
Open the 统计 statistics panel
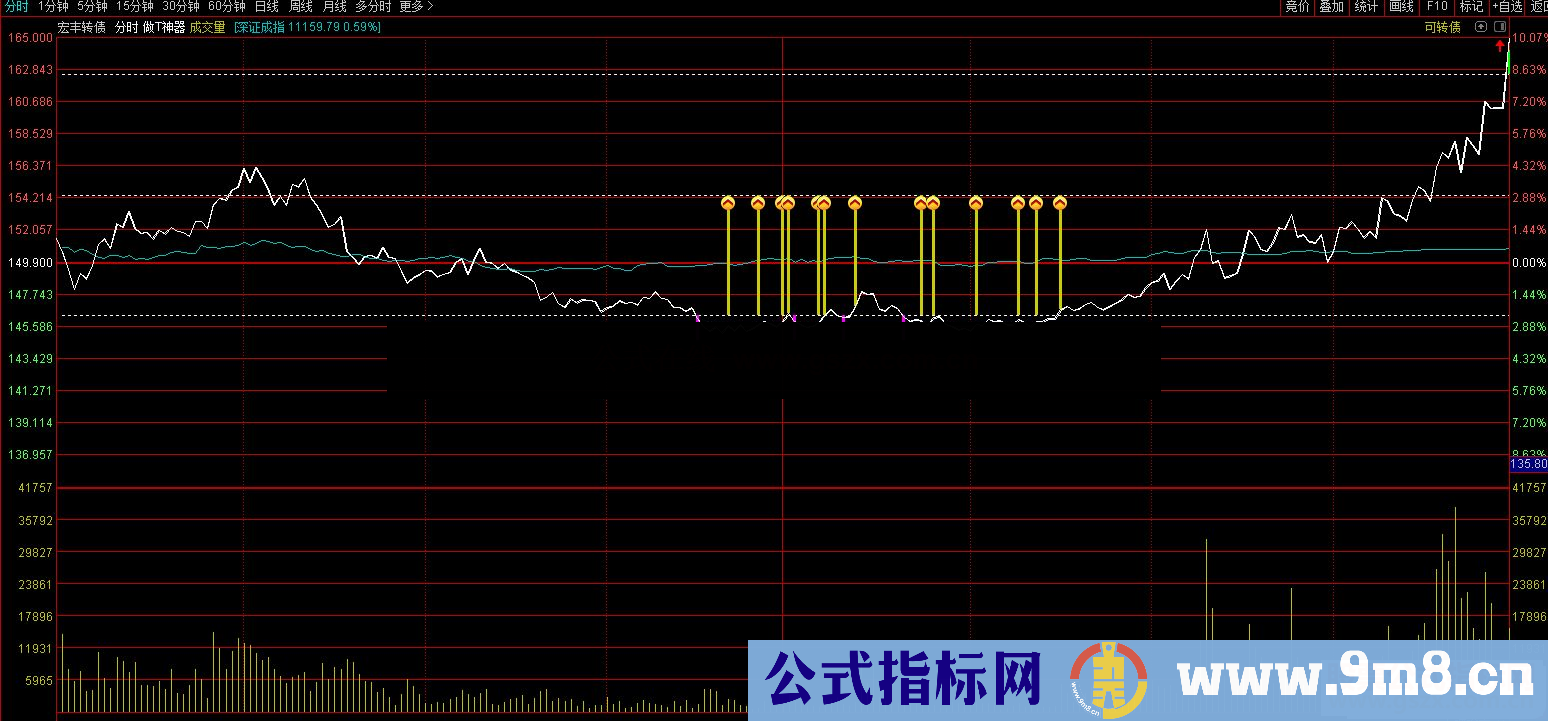pos(1366,6)
